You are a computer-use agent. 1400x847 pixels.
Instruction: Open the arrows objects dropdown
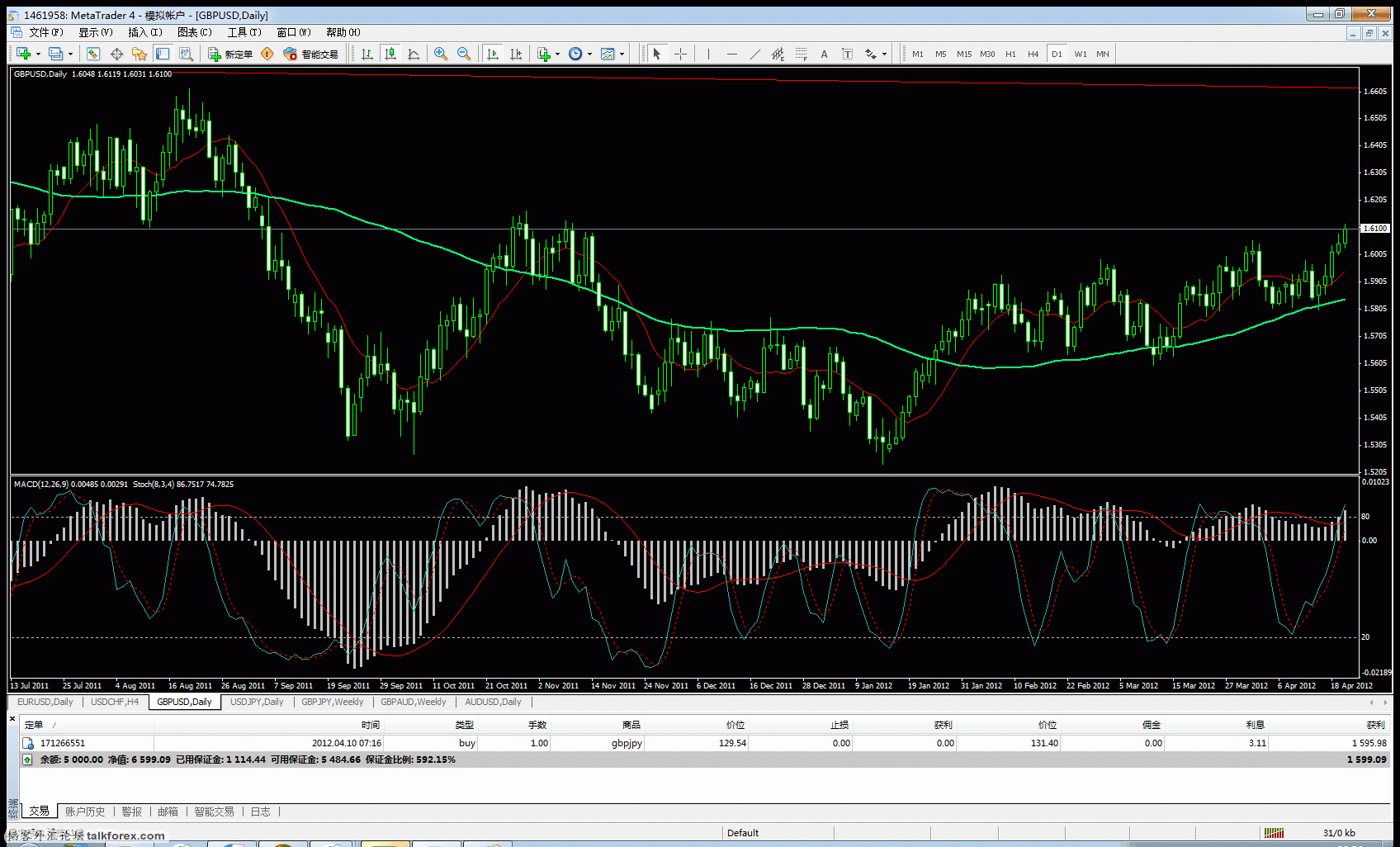click(x=885, y=54)
